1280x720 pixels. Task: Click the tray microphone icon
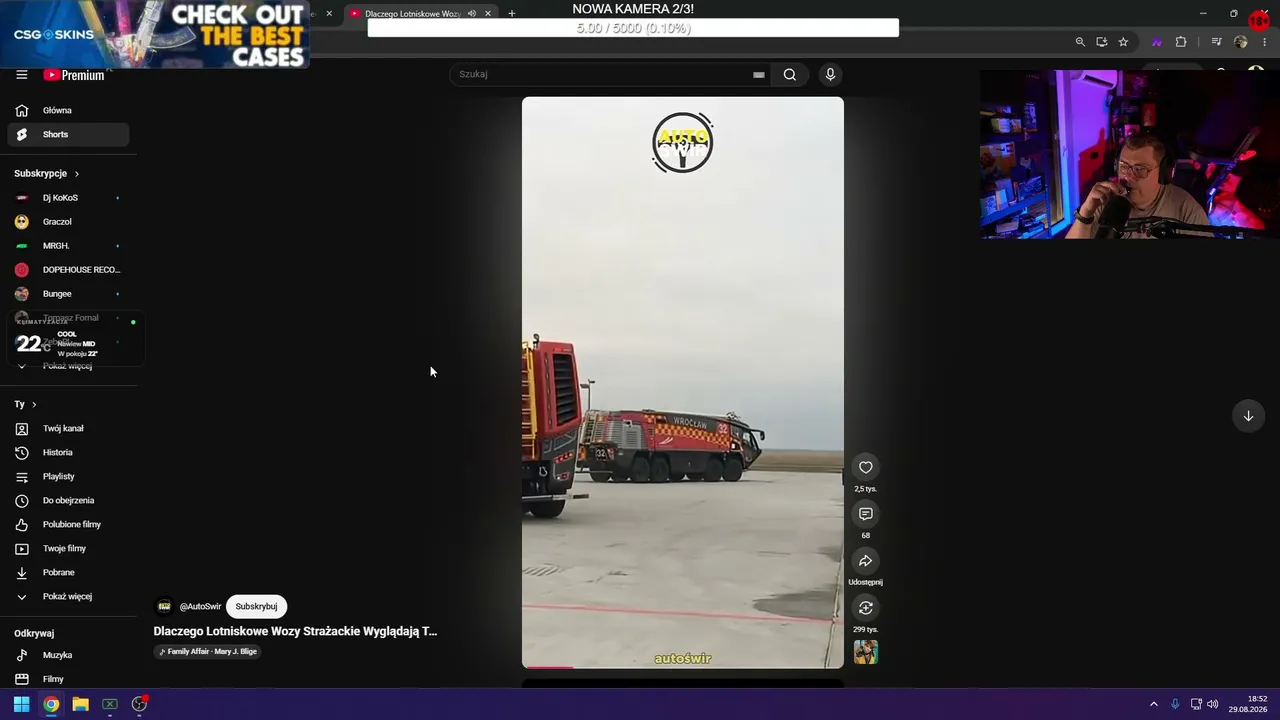(x=1175, y=704)
